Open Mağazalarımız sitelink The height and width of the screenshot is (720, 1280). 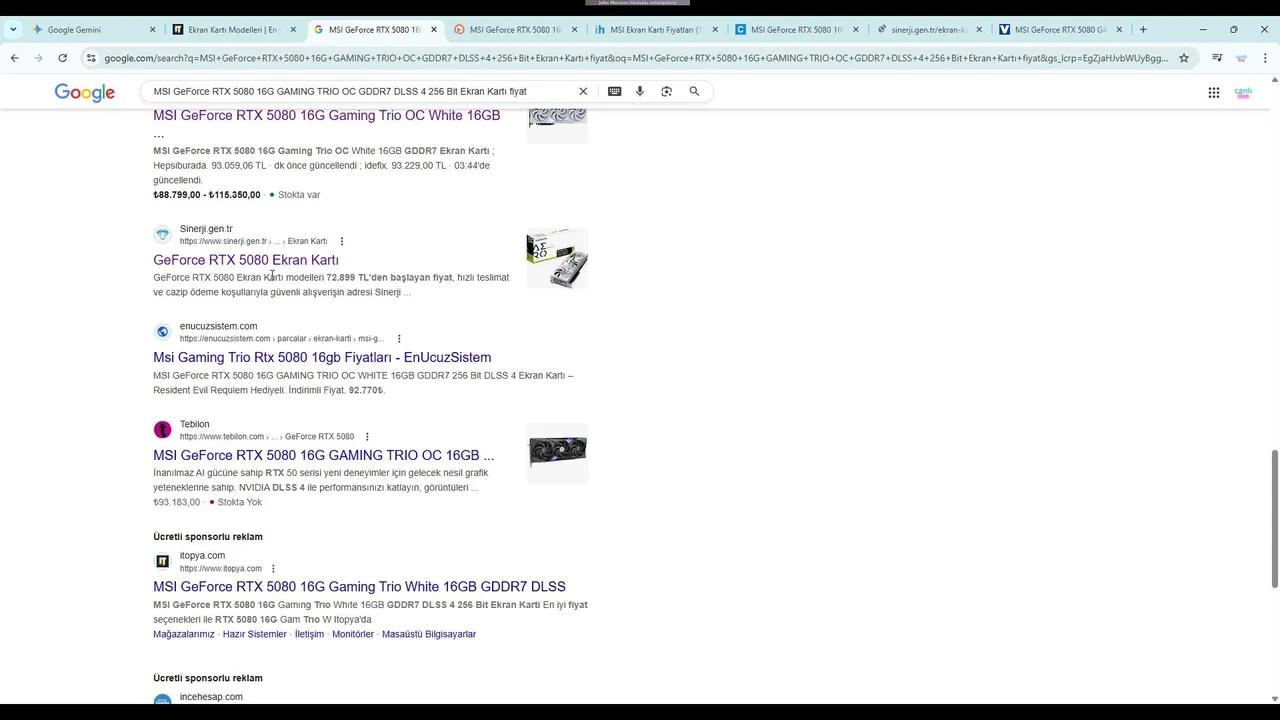(x=184, y=634)
